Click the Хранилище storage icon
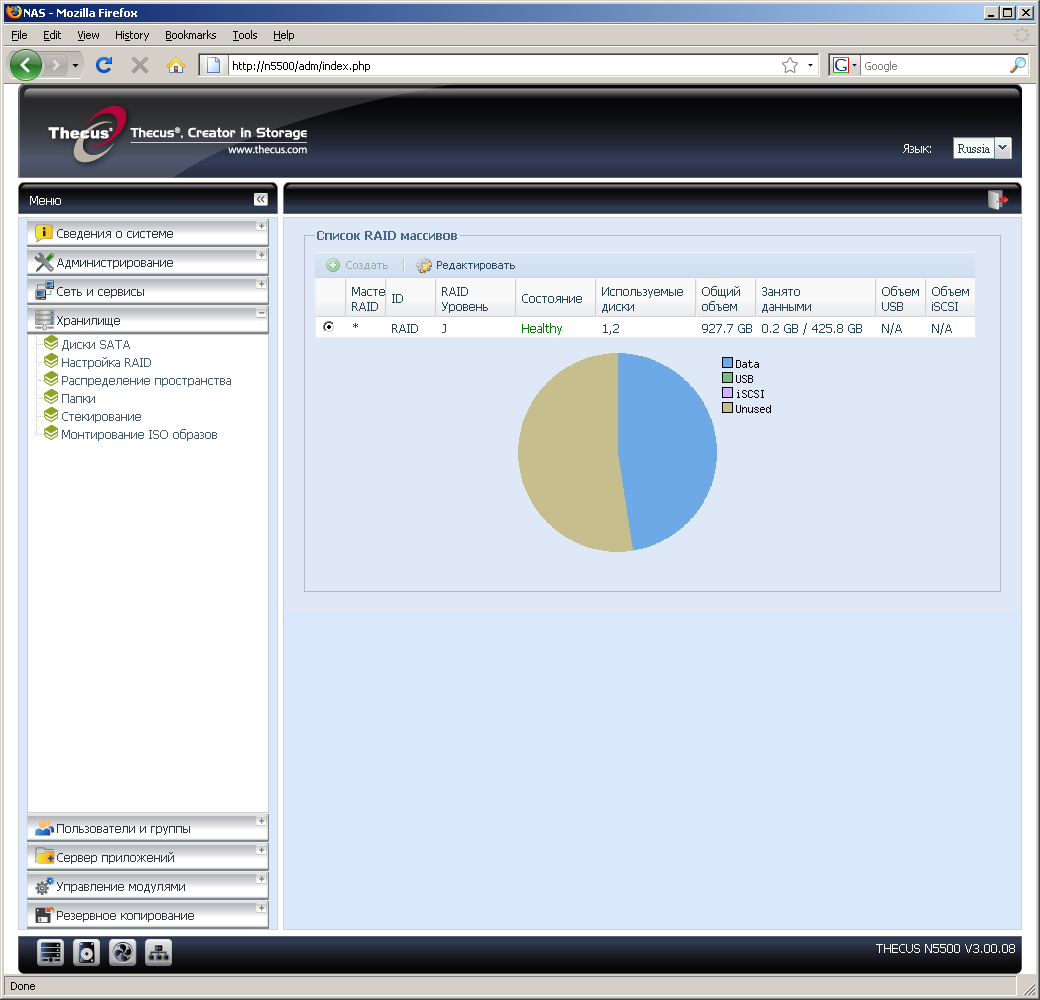The width and height of the screenshot is (1040, 1000). (44, 320)
